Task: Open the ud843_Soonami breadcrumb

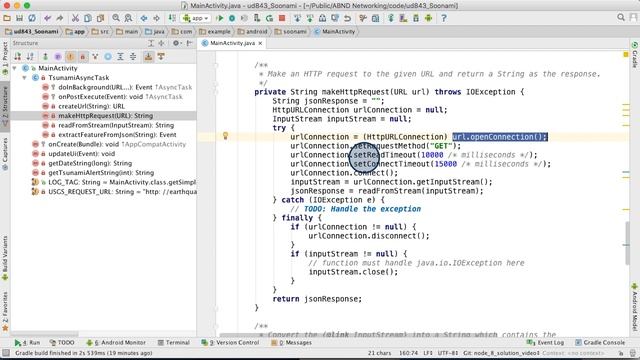Action: (x=32, y=31)
